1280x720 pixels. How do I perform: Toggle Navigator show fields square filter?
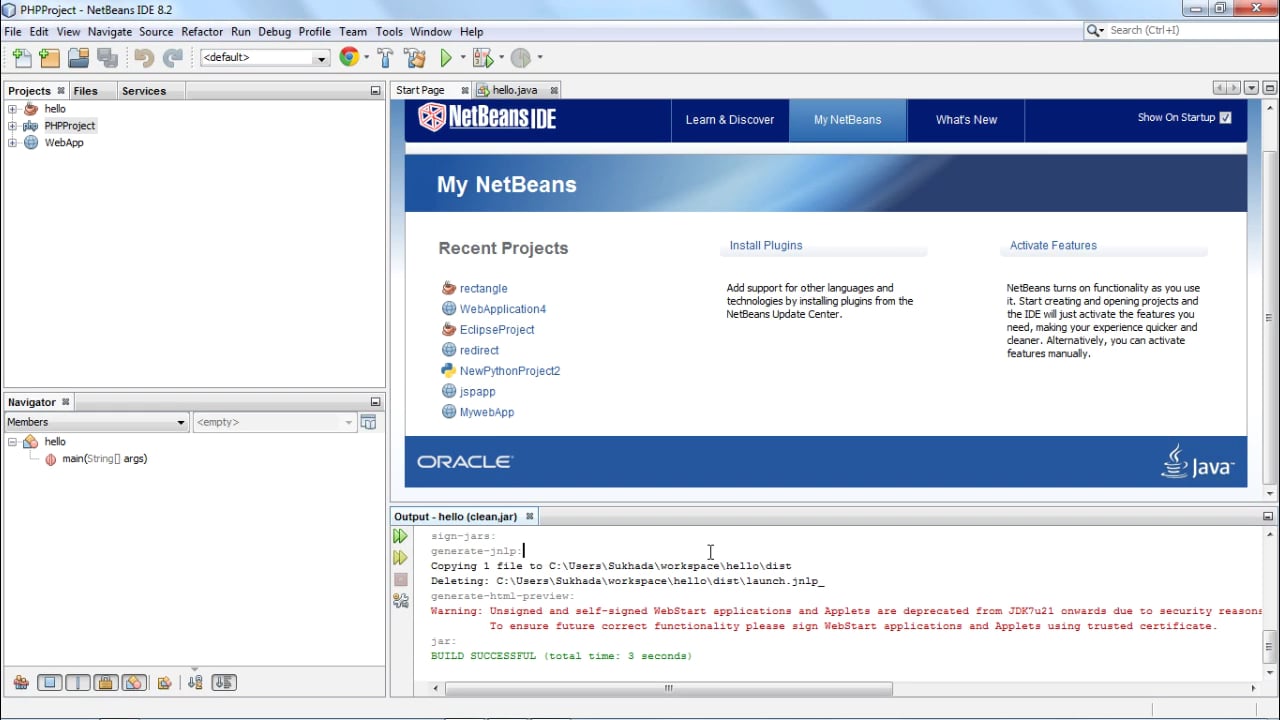[49, 683]
